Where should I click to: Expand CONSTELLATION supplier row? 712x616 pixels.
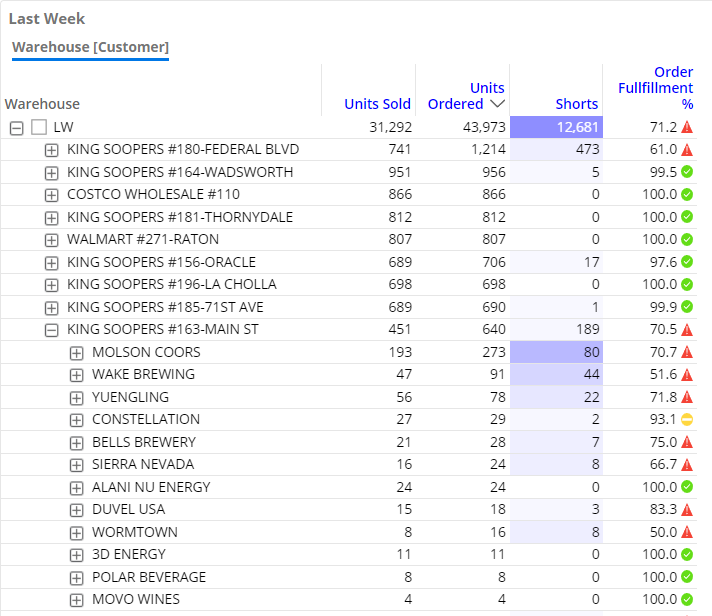pyautogui.click(x=76, y=420)
